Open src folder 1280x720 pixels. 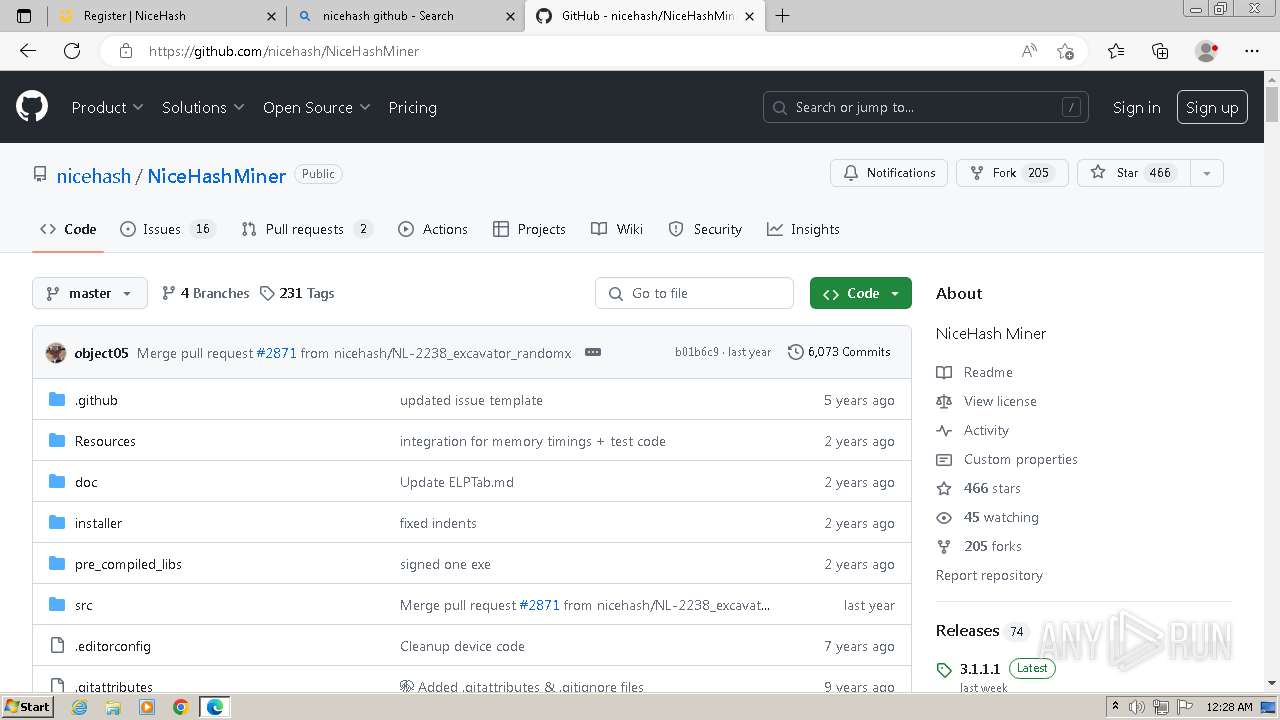[83, 605]
